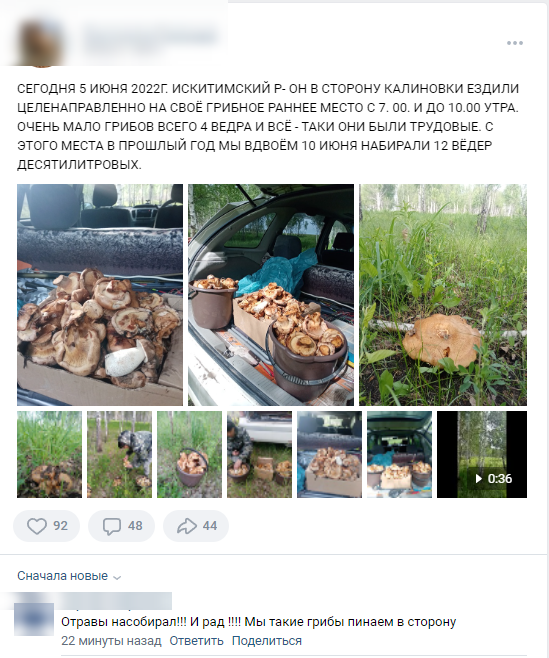Open the post author's avatar
This screenshot has width=549, height=658.
tap(41, 44)
